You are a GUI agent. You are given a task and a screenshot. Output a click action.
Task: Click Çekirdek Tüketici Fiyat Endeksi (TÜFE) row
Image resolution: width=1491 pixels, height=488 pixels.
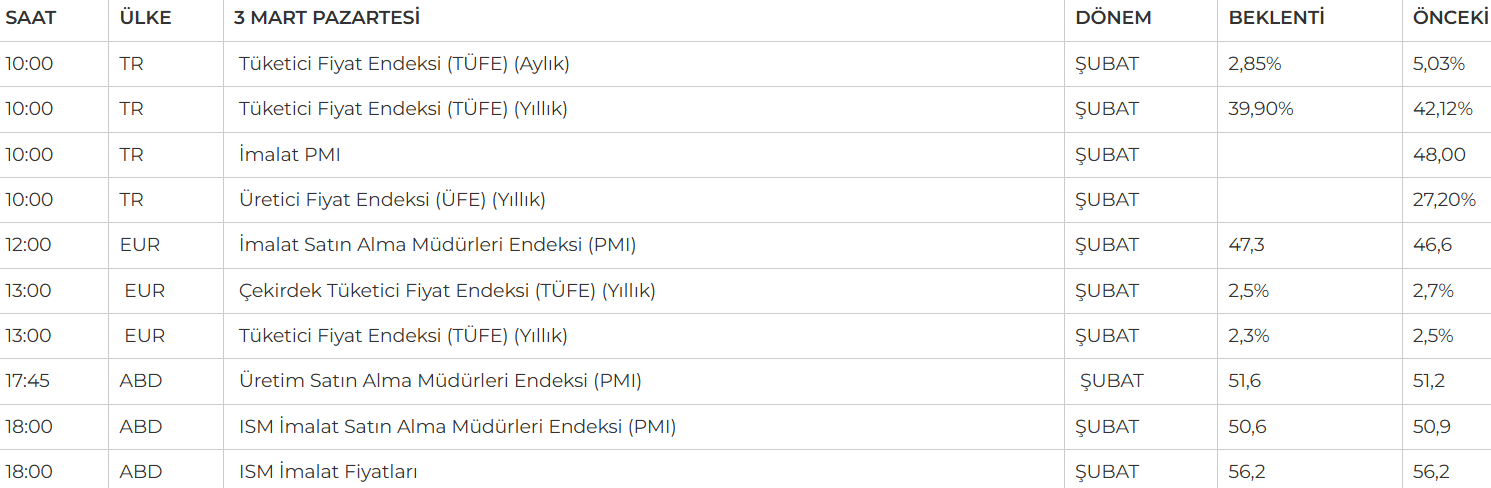click(x=745, y=291)
